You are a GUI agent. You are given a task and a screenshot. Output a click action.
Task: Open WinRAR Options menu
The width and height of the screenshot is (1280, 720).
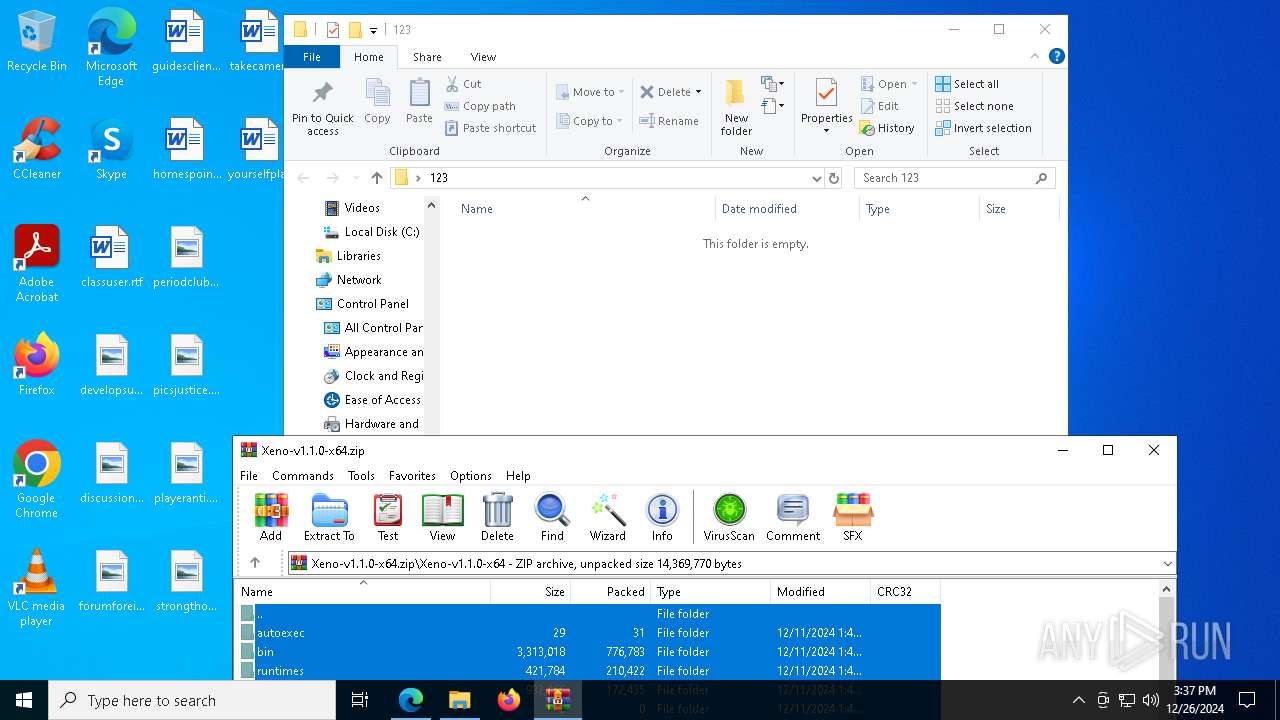(471, 476)
